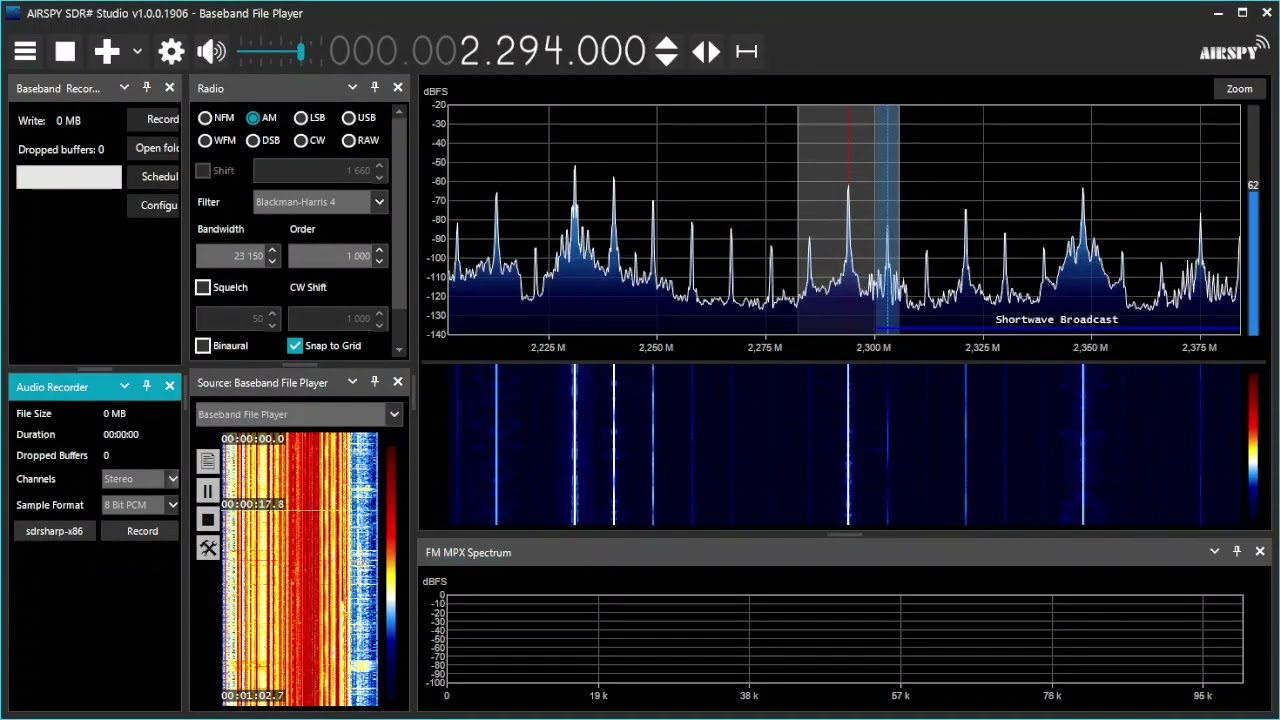Enable the Squelch checkbox
The width and height of the screenshot is (1280, 720).
click(x=203, y=288)
